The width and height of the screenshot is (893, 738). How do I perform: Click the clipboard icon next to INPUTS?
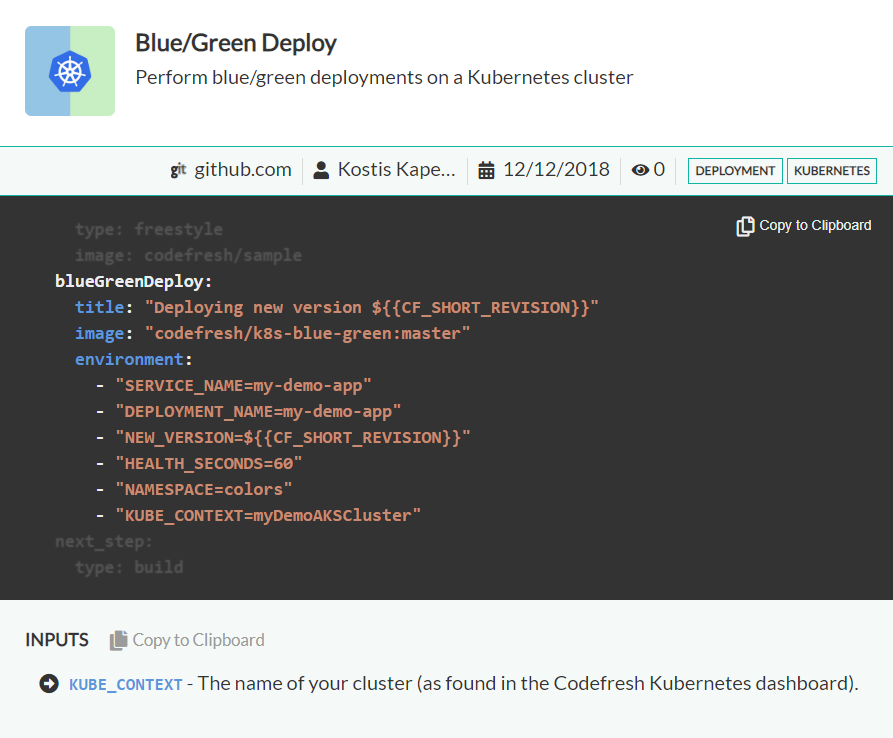click(x=119, y=640)
